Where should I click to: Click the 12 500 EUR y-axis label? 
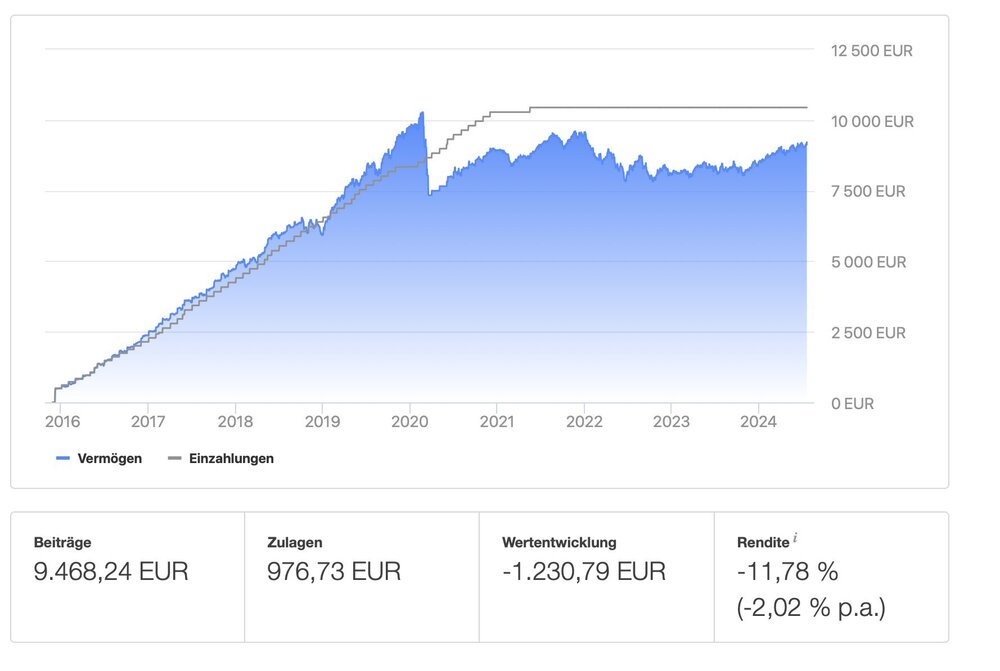tap(872, 50)
